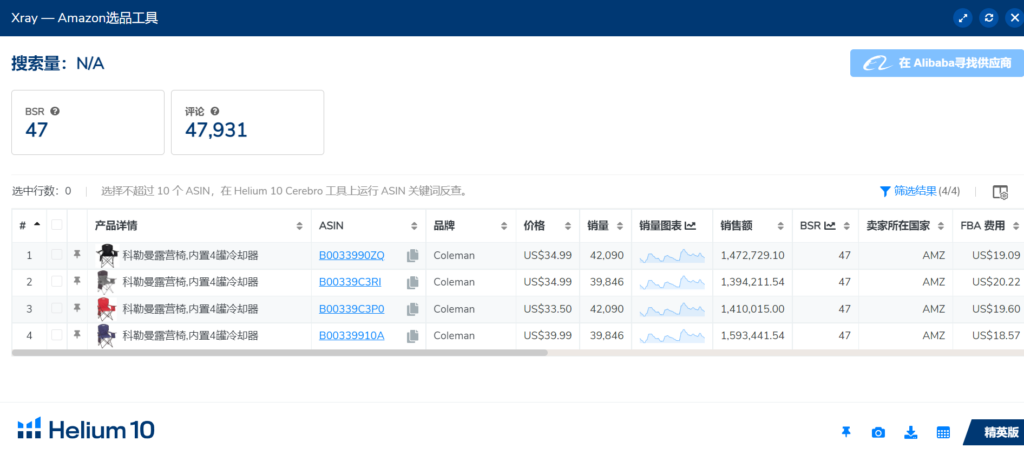The image size is (1024, 454).
Task: Open the 筛选结果 filter results menu
Action: click(919, 191)
